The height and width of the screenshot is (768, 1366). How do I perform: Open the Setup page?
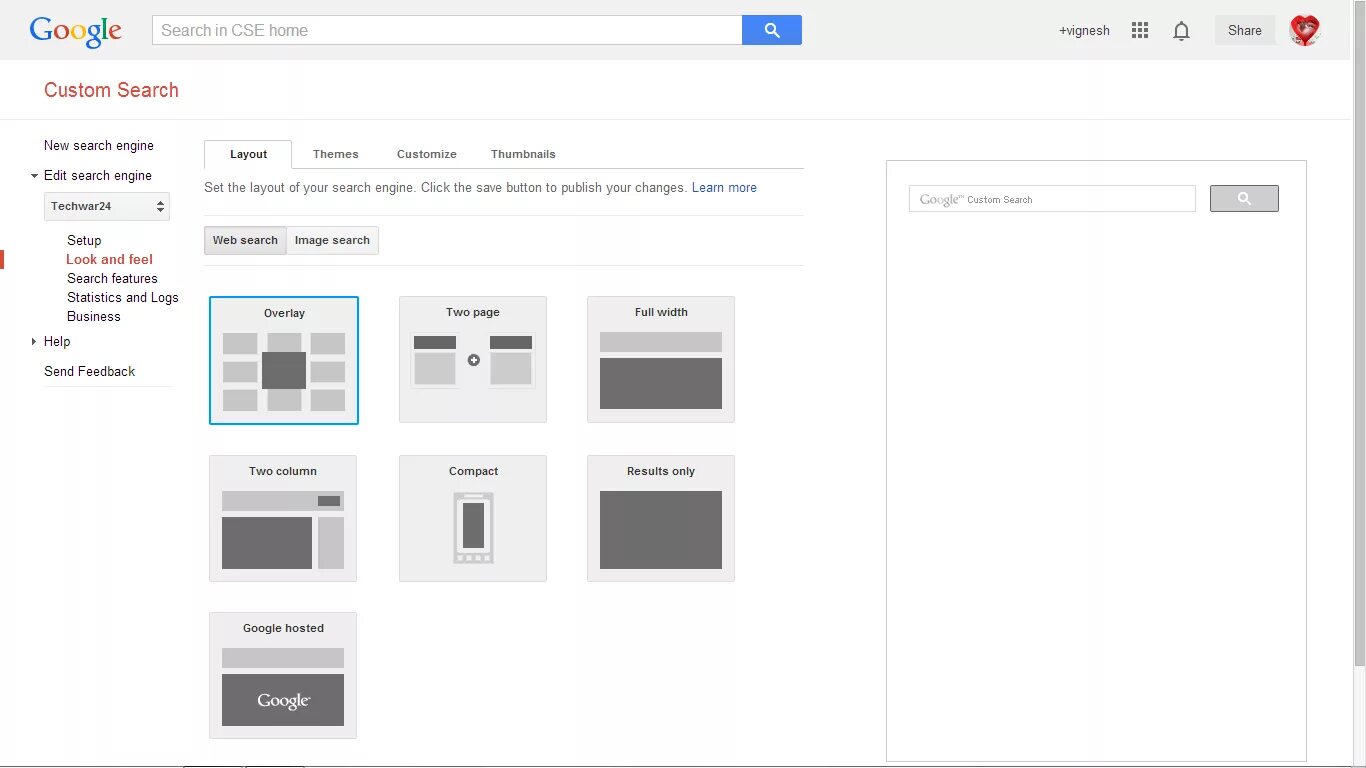pyautogui.click(x=84, y=240)
